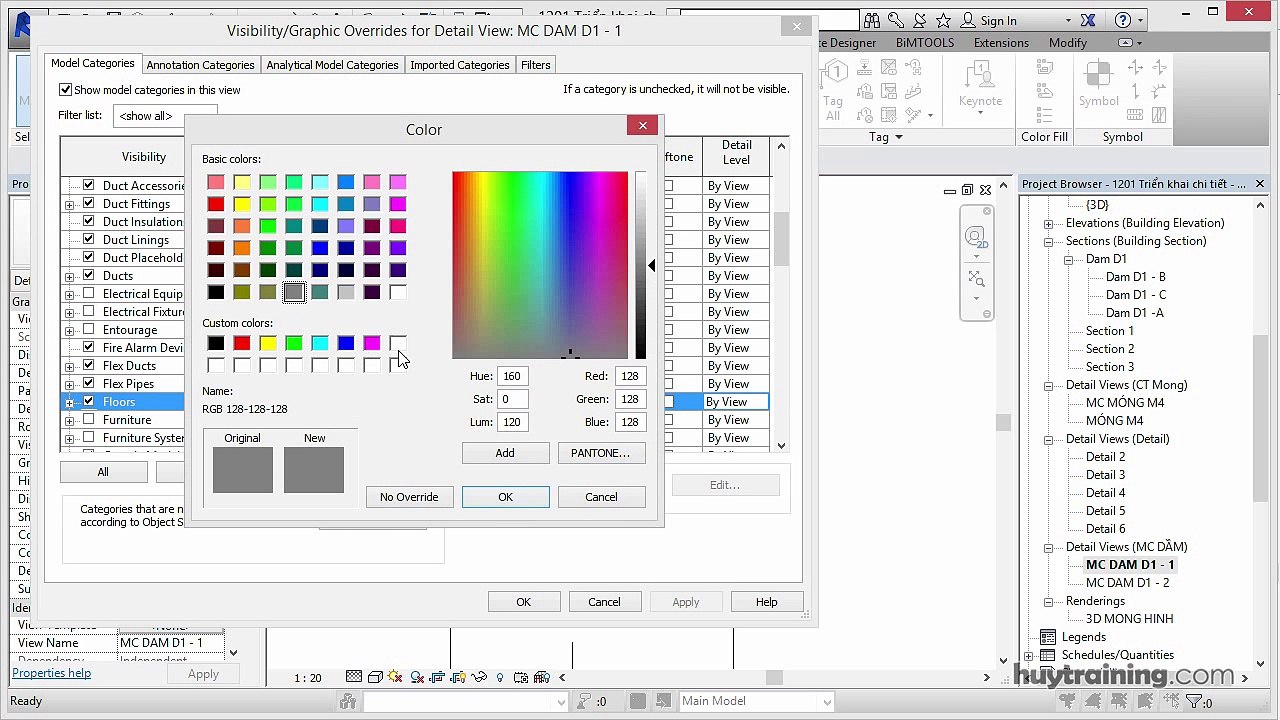Click the zoom magnifier in navigation bar
The width and height of the screenshot is (1280, 720).
(x=976, y=279)
